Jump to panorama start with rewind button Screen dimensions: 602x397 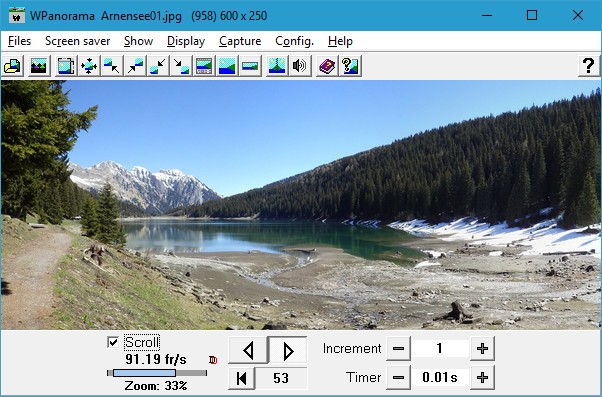click(x=241, y=378)
